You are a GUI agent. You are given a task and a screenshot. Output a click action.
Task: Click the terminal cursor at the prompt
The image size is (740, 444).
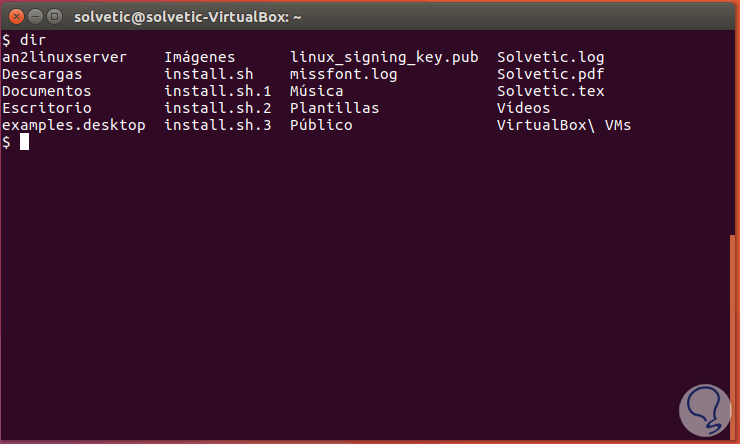tap(25, 142)
